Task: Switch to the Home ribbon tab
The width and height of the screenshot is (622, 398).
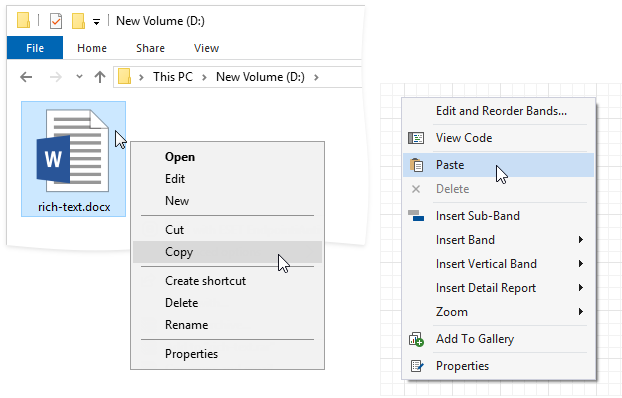Action: coord(92,48)
